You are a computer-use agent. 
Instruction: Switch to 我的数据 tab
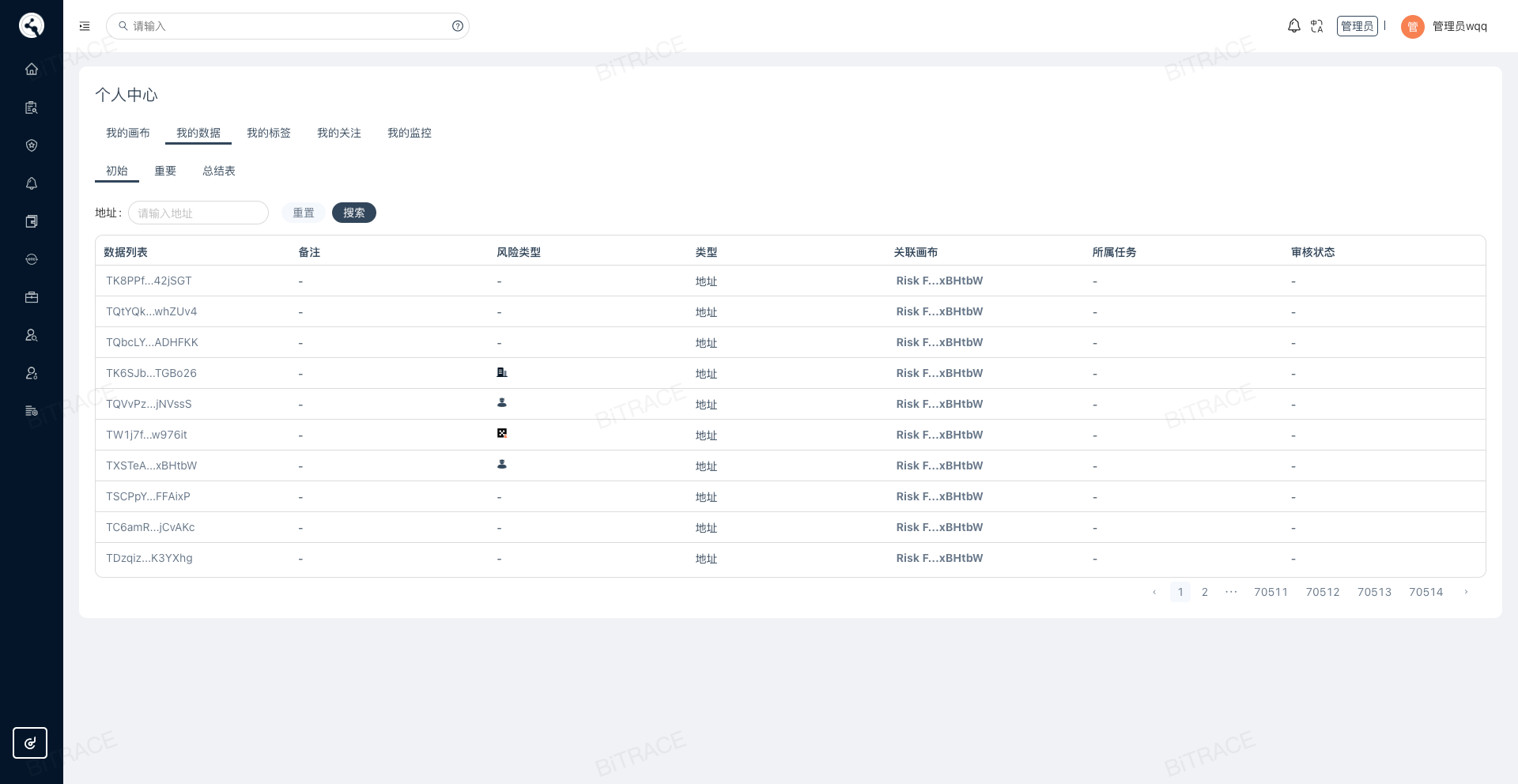(x=198, y=133)
